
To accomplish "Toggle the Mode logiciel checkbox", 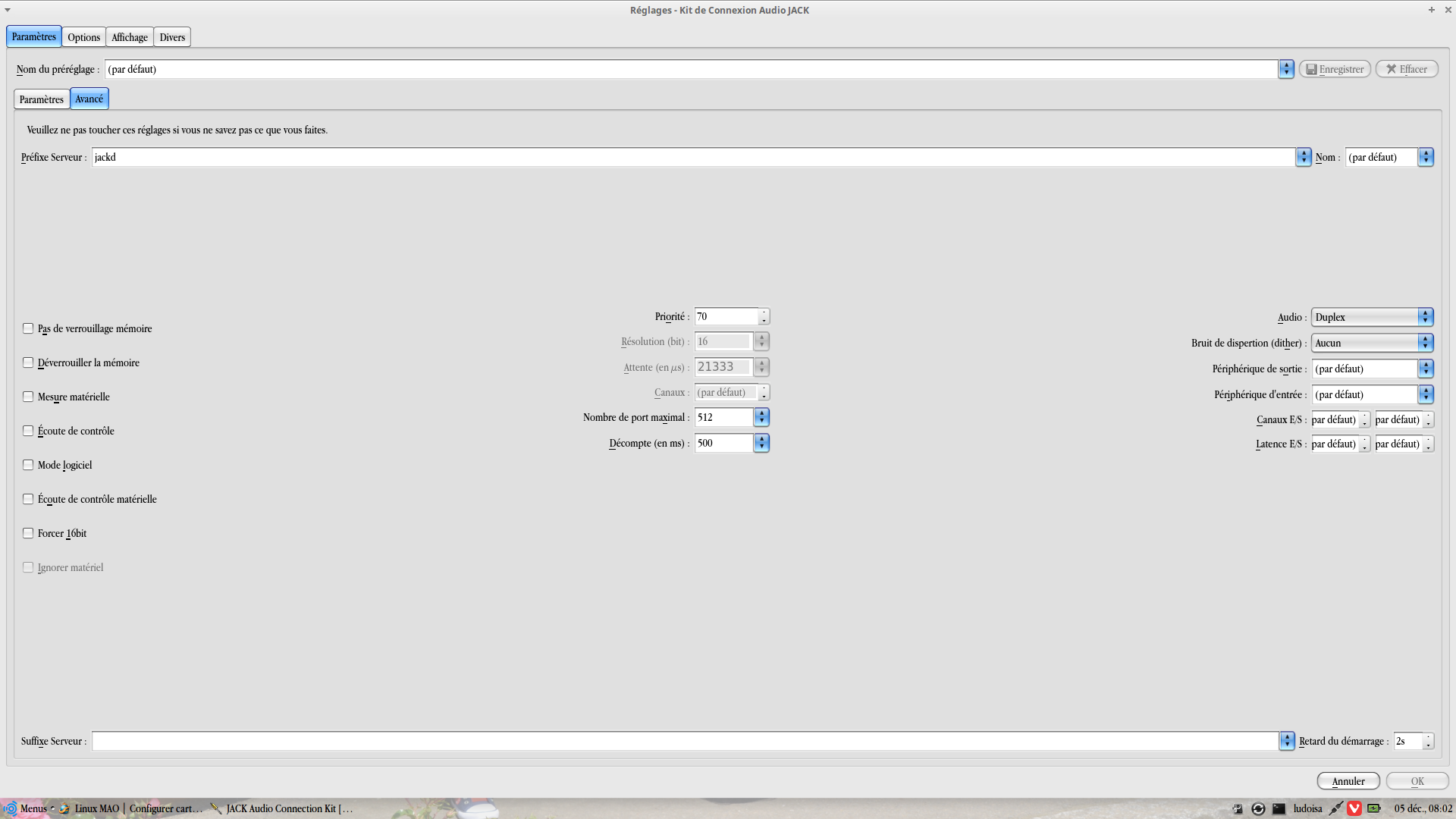I will pyautogui.click(x=28, y=465).
